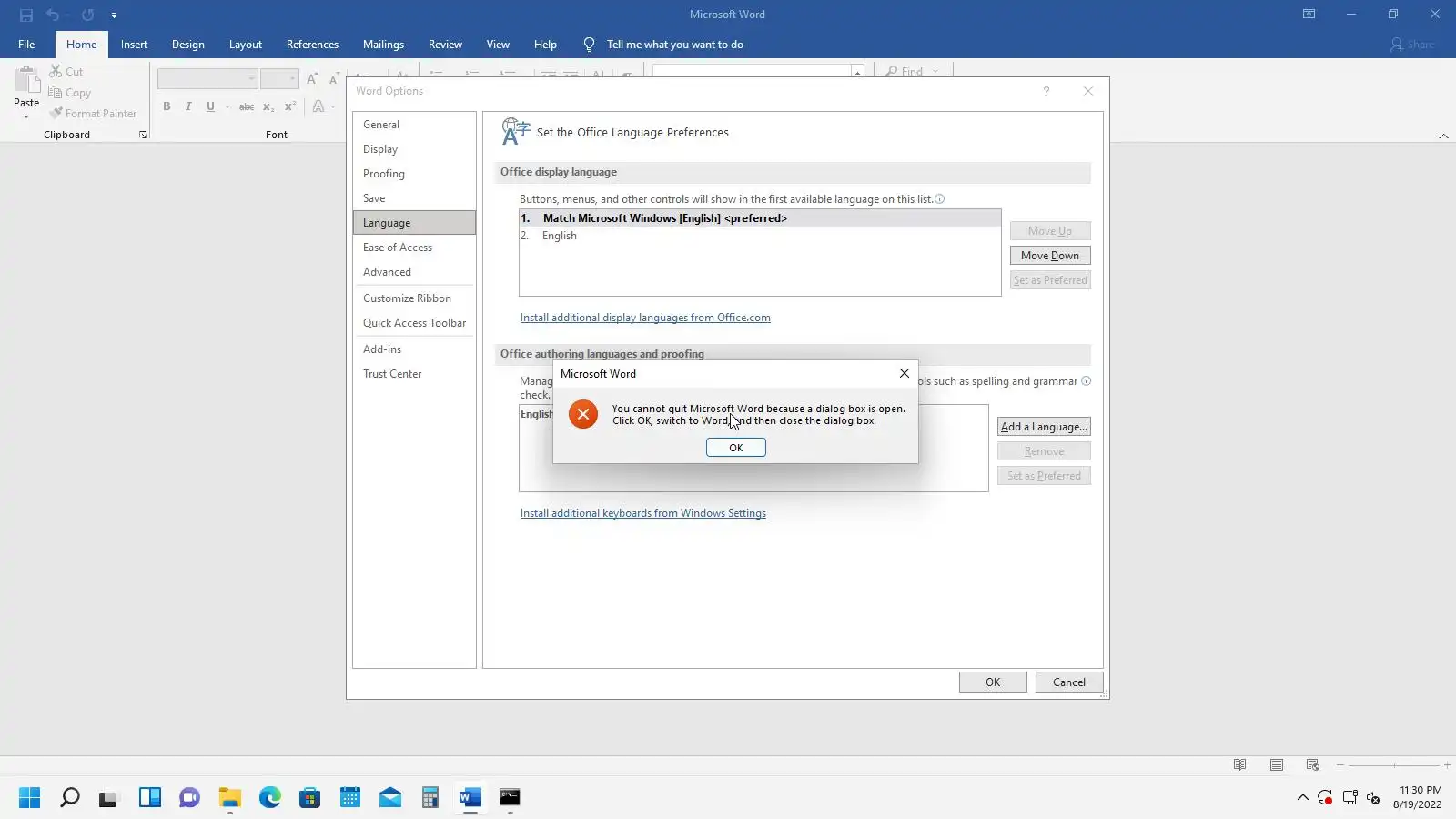Open the Help ribbon tab
1456x819 pixels.
pos(545,45)
